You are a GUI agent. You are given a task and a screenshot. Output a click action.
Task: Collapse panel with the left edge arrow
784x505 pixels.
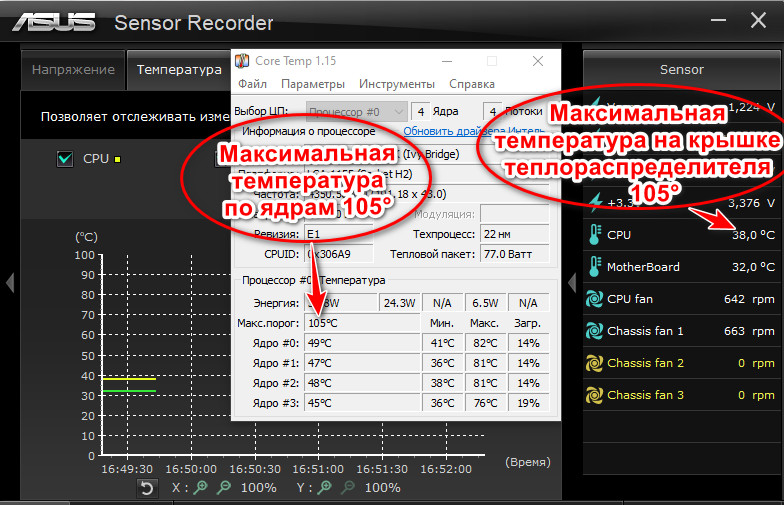tap(9, 283)
